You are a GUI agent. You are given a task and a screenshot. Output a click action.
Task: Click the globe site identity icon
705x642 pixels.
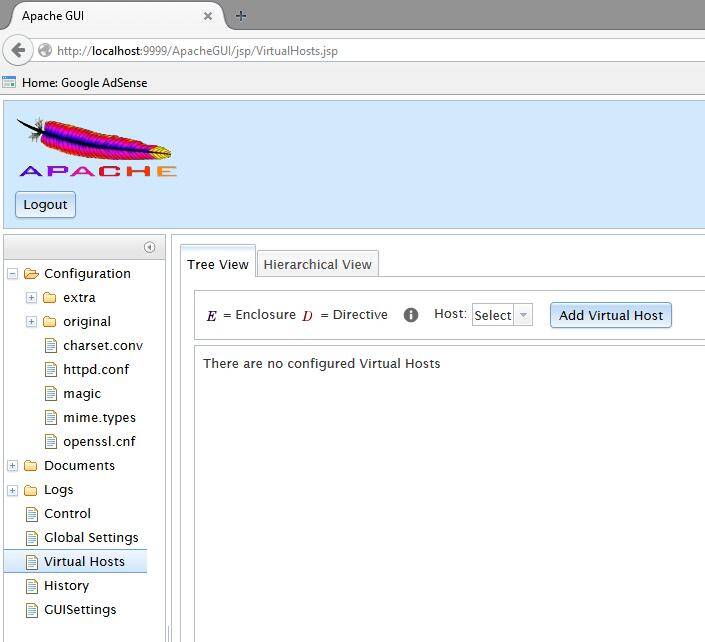[45, 50]
